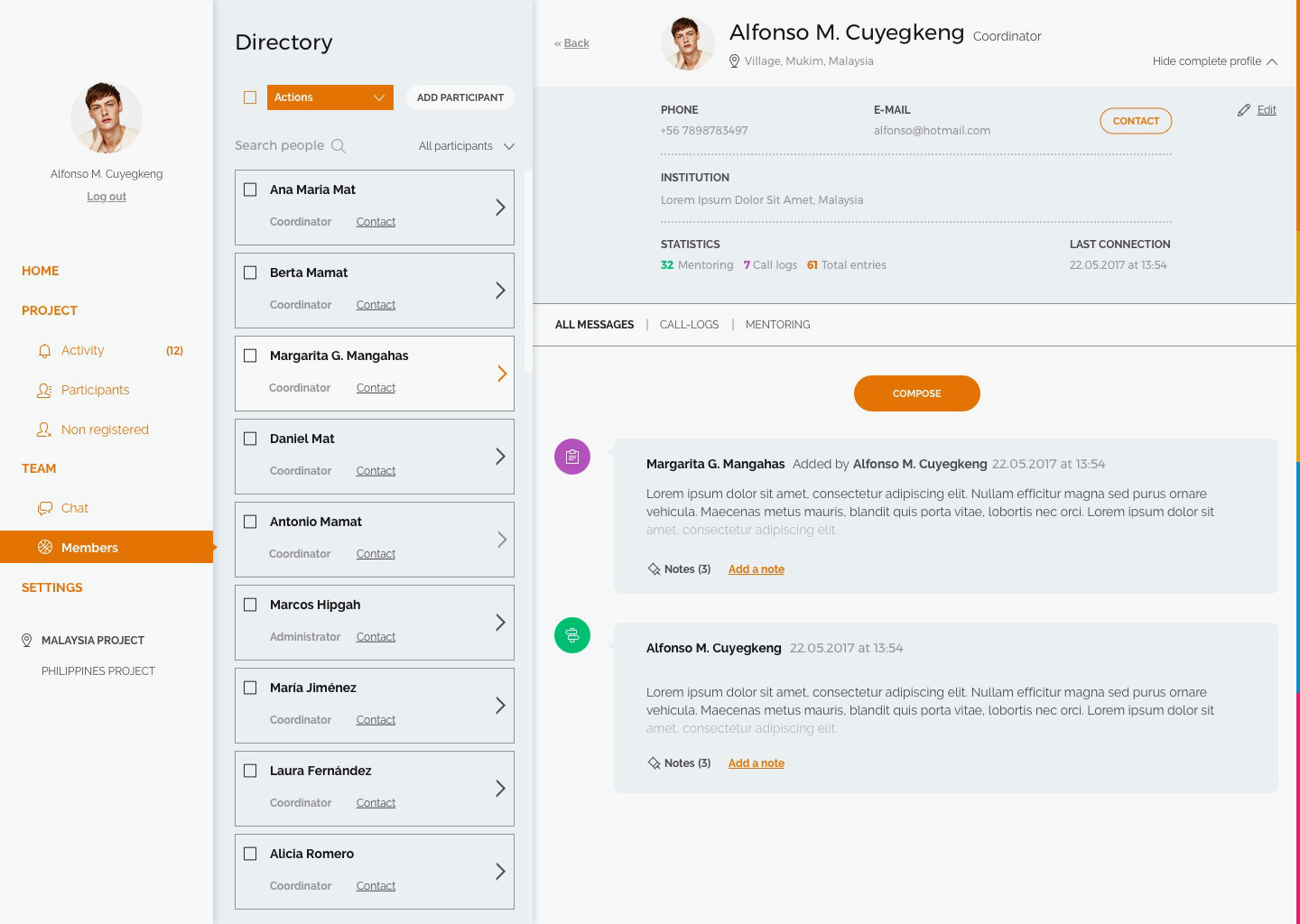The image size is (1300, 924).
Task: Check the Laura Fernández checkbox
Action: click(x=250, y=771)
